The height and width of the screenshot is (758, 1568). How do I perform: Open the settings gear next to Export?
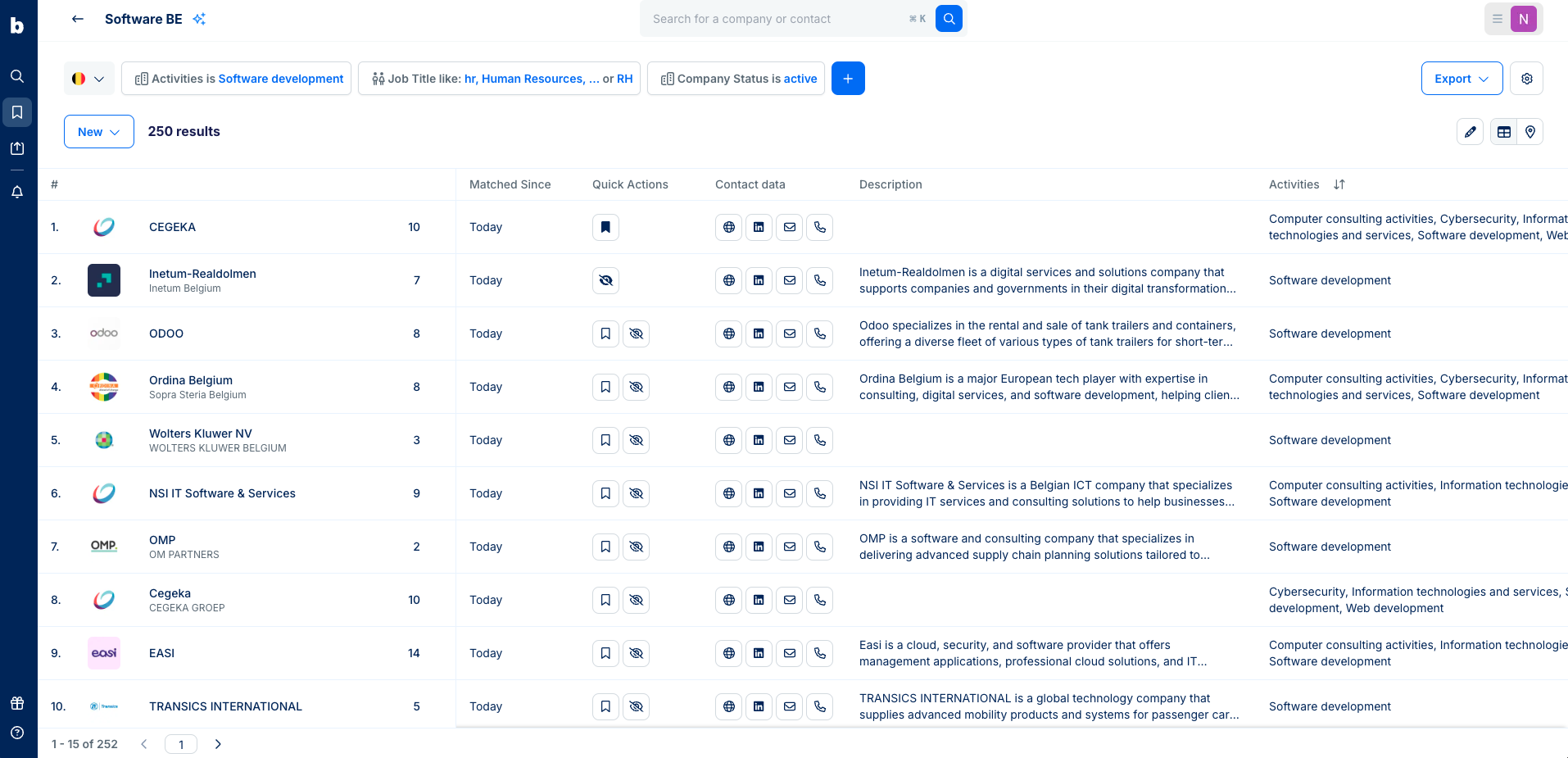click(x=1527, y=79)
